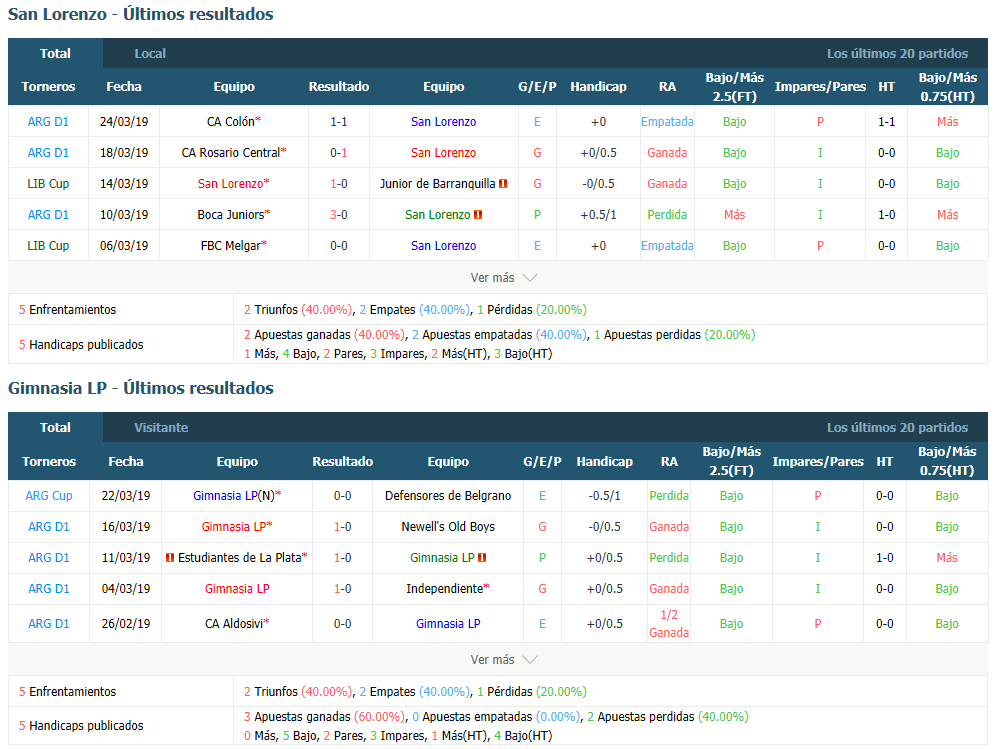Click the Resultado column header in the Gimnasia LP table
Image resolution: width=1002 pixels, height=749 pixels.
[343, 461]
